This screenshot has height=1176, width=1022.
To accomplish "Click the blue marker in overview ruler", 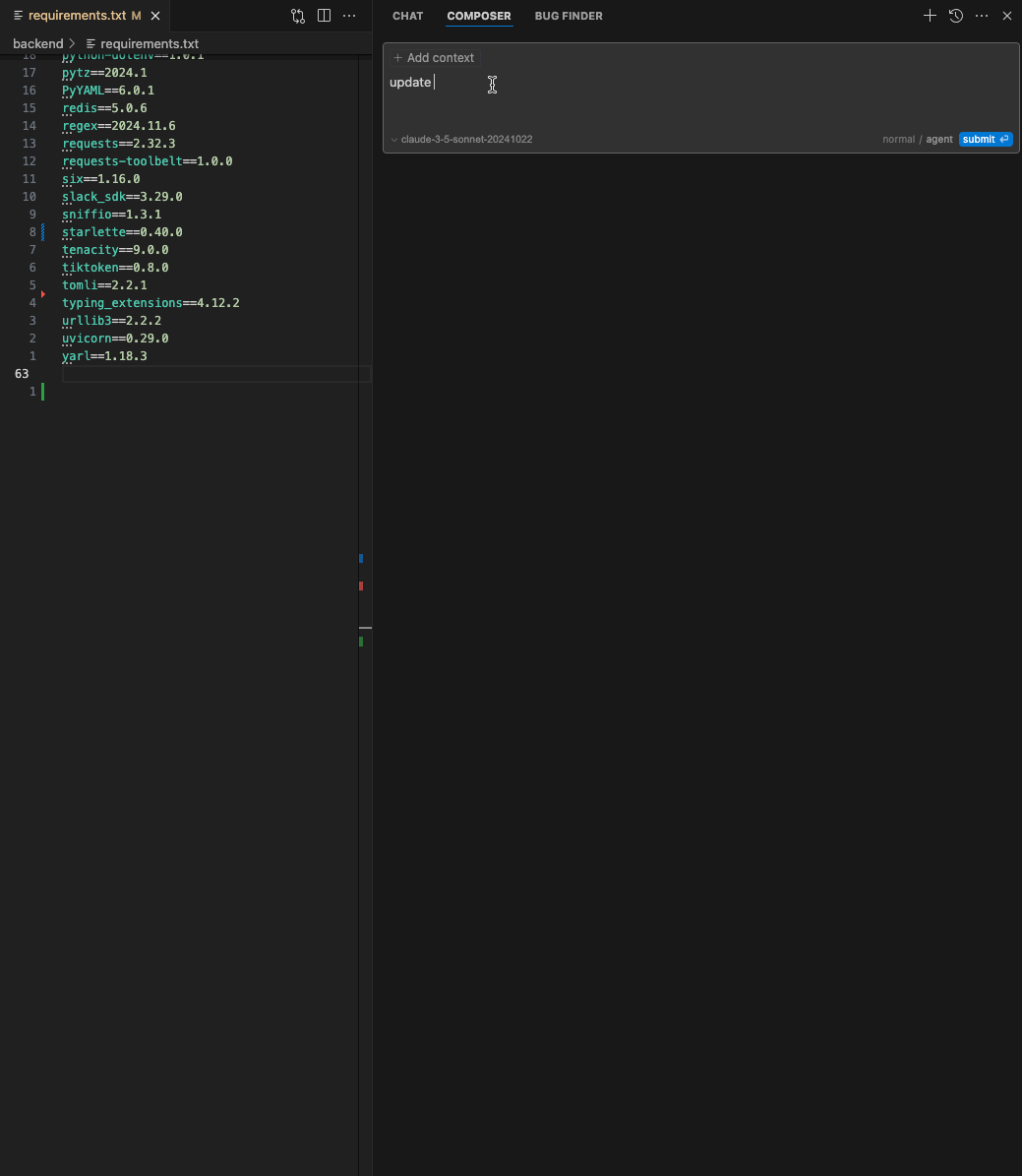I will [x=361, y=558].
